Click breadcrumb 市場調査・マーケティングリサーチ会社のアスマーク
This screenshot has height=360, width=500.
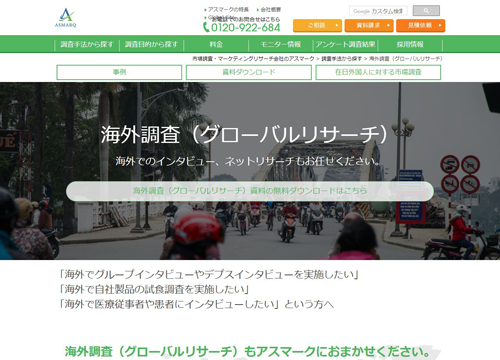pyautogui.click(x=253, y=59)
